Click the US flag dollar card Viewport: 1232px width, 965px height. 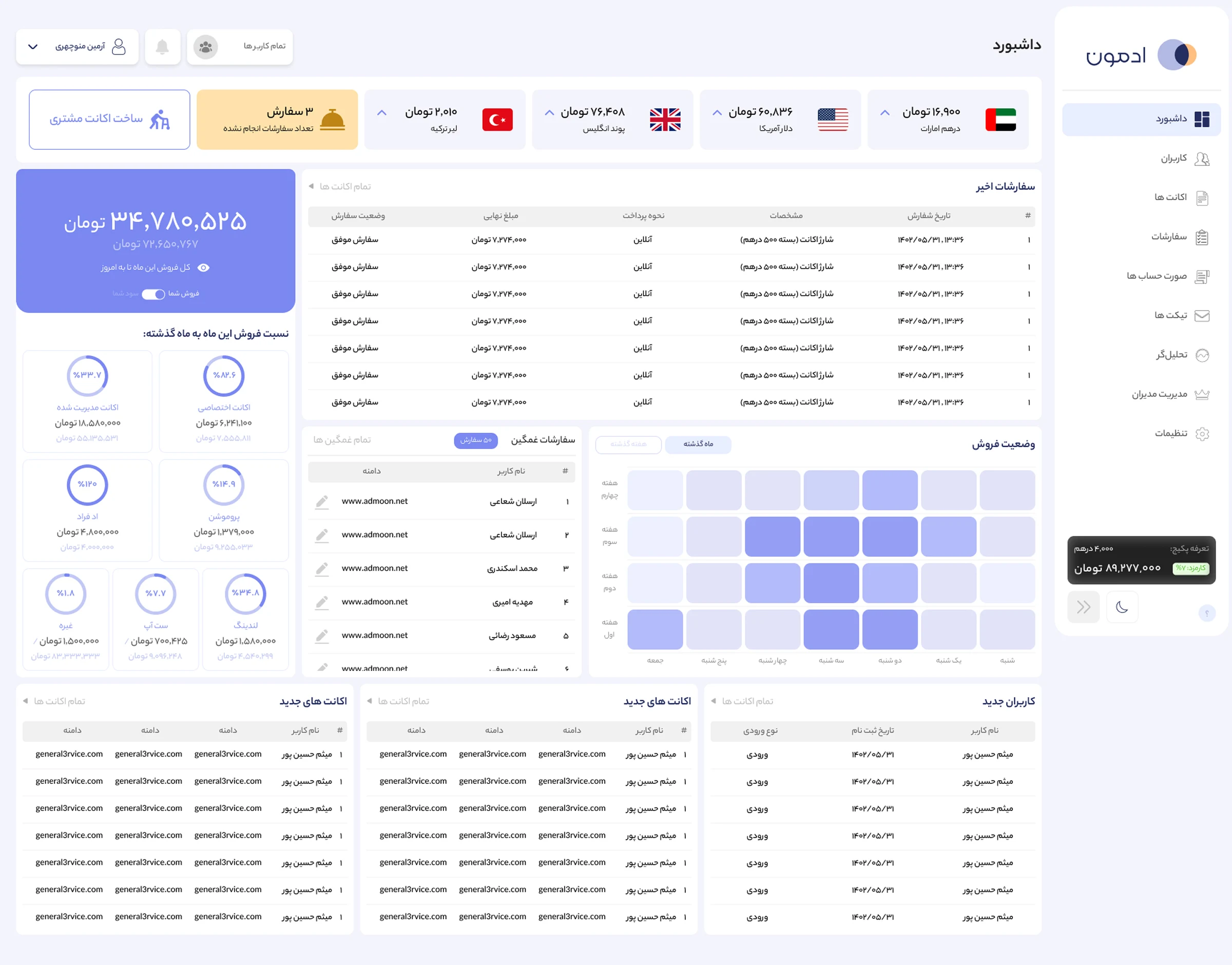click(x=780, y=119)
